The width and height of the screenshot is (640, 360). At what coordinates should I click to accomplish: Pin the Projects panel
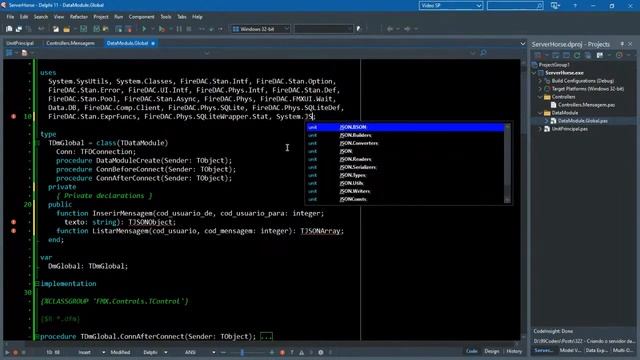coord(622,44)
